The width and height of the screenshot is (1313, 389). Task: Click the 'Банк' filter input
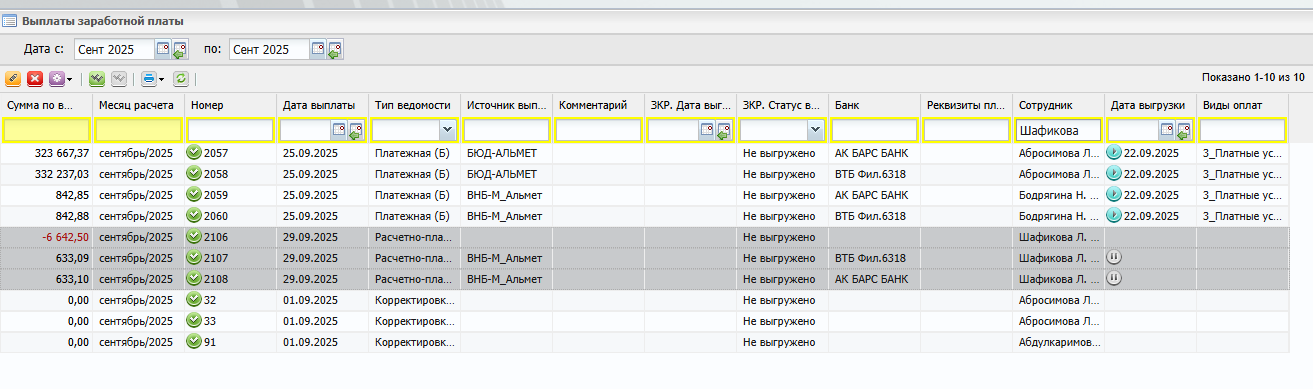[x=874, y=130]
